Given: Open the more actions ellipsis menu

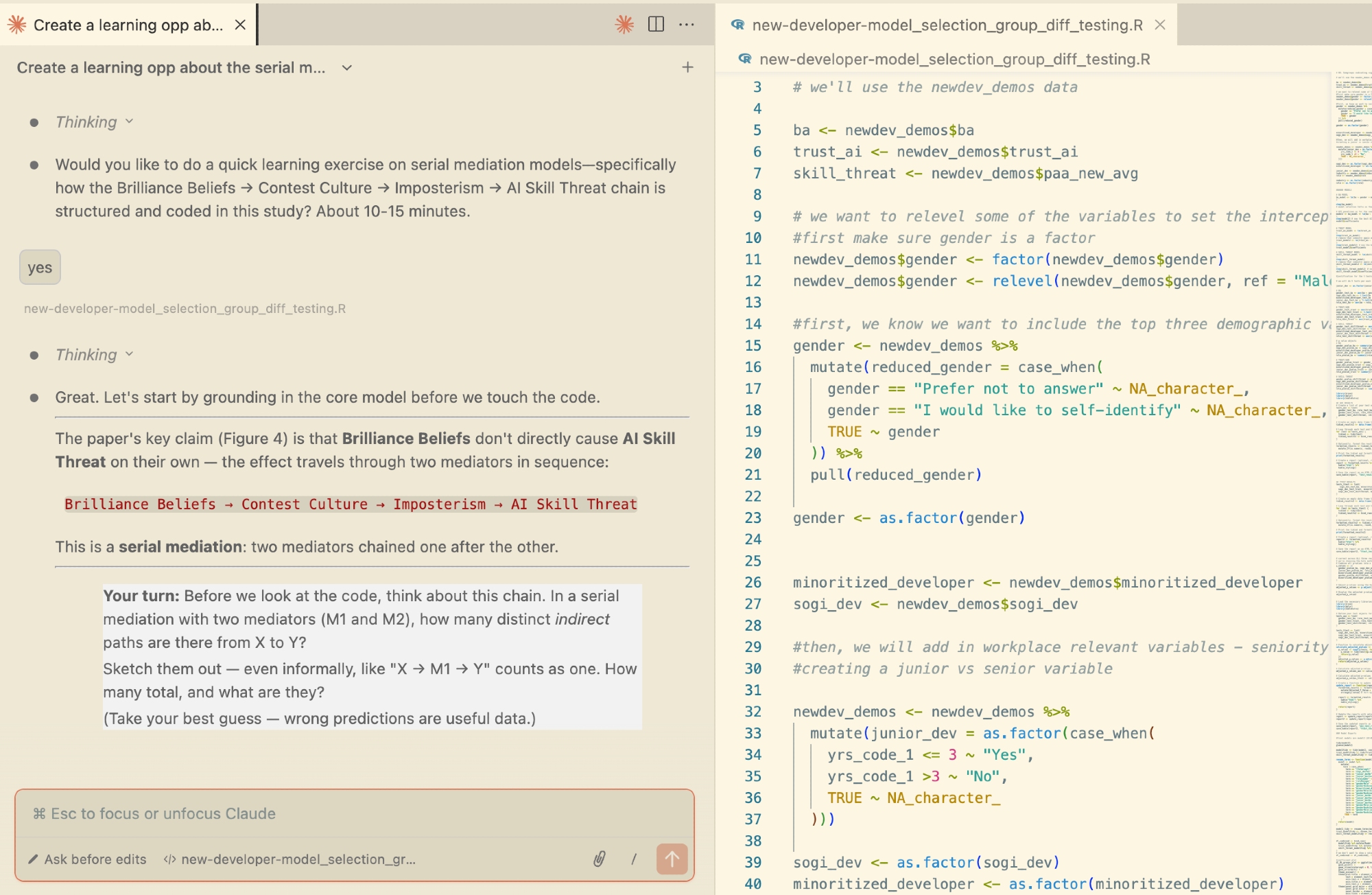Looking at the screenshot, I should [687, 25].
